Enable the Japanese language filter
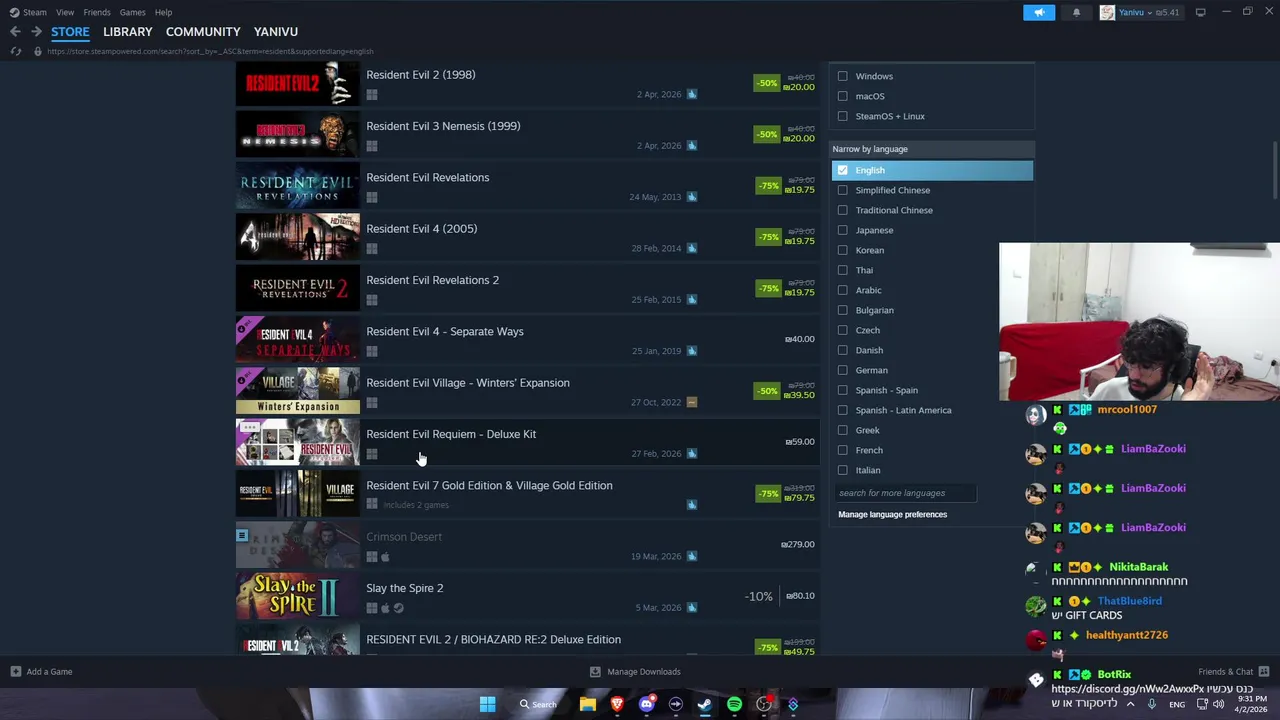 pos(842,230)
